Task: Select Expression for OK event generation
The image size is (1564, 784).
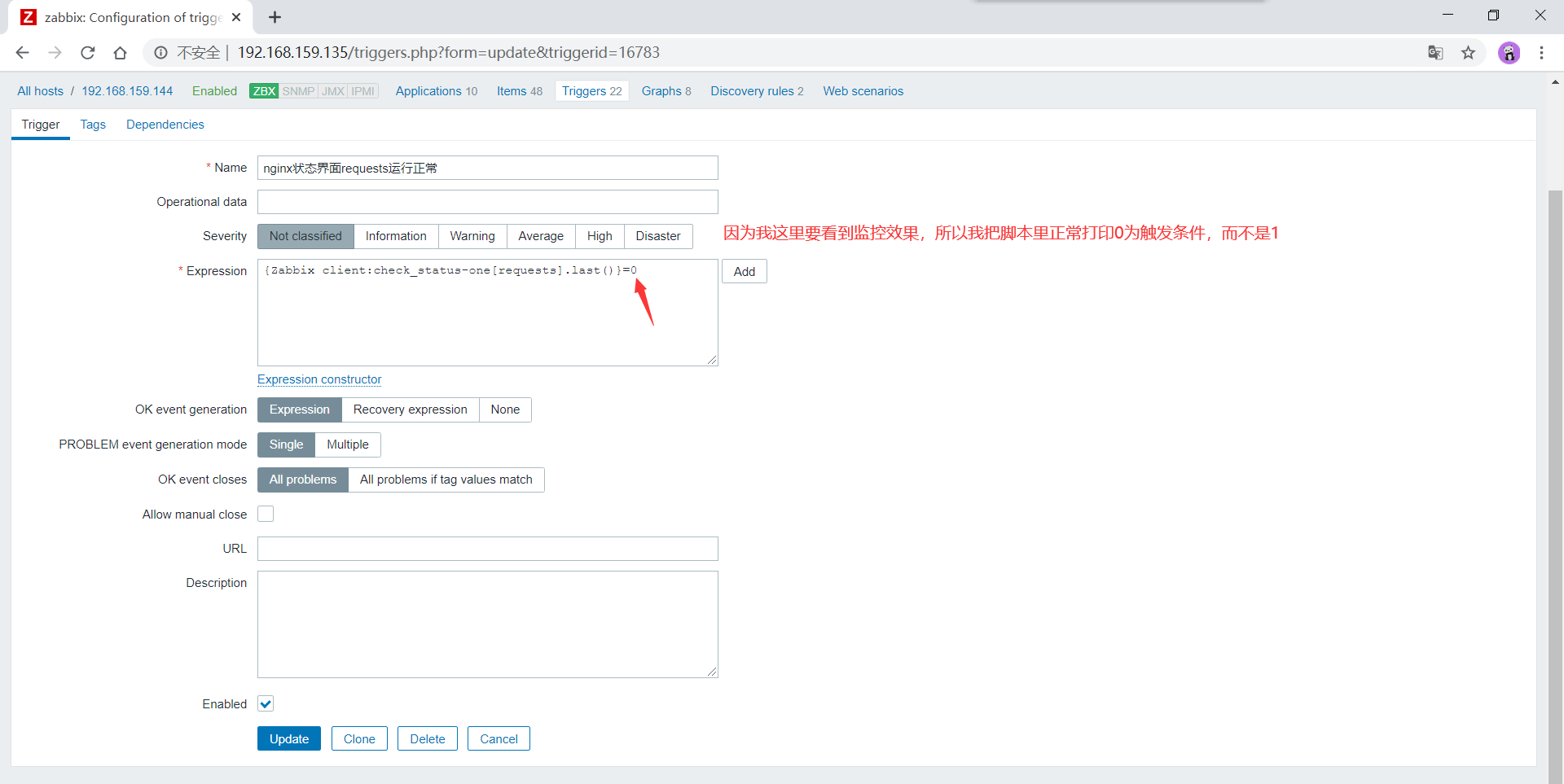Action: (x=300, y=410)
